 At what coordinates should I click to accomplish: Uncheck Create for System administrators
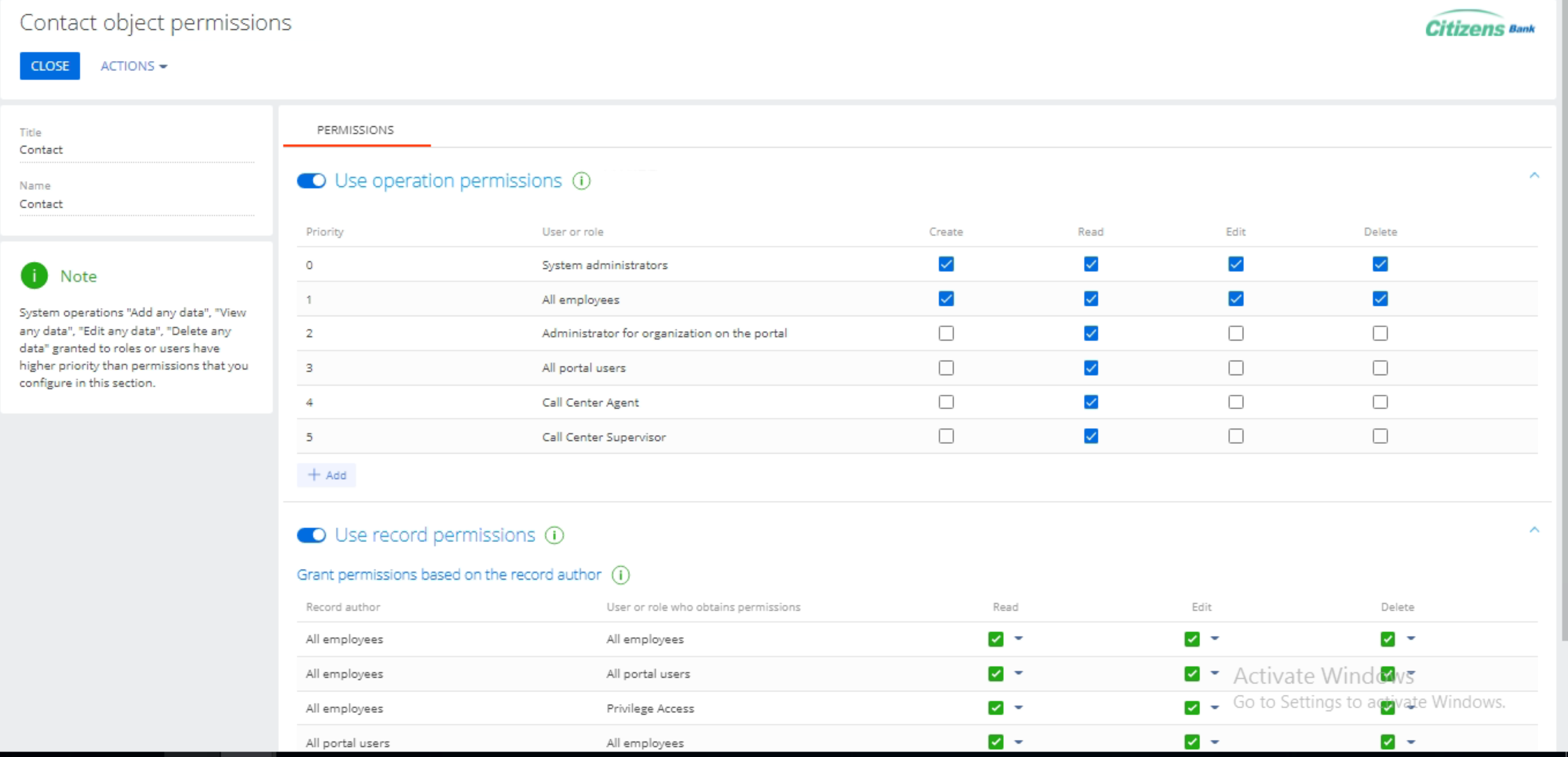pos(946,264)
